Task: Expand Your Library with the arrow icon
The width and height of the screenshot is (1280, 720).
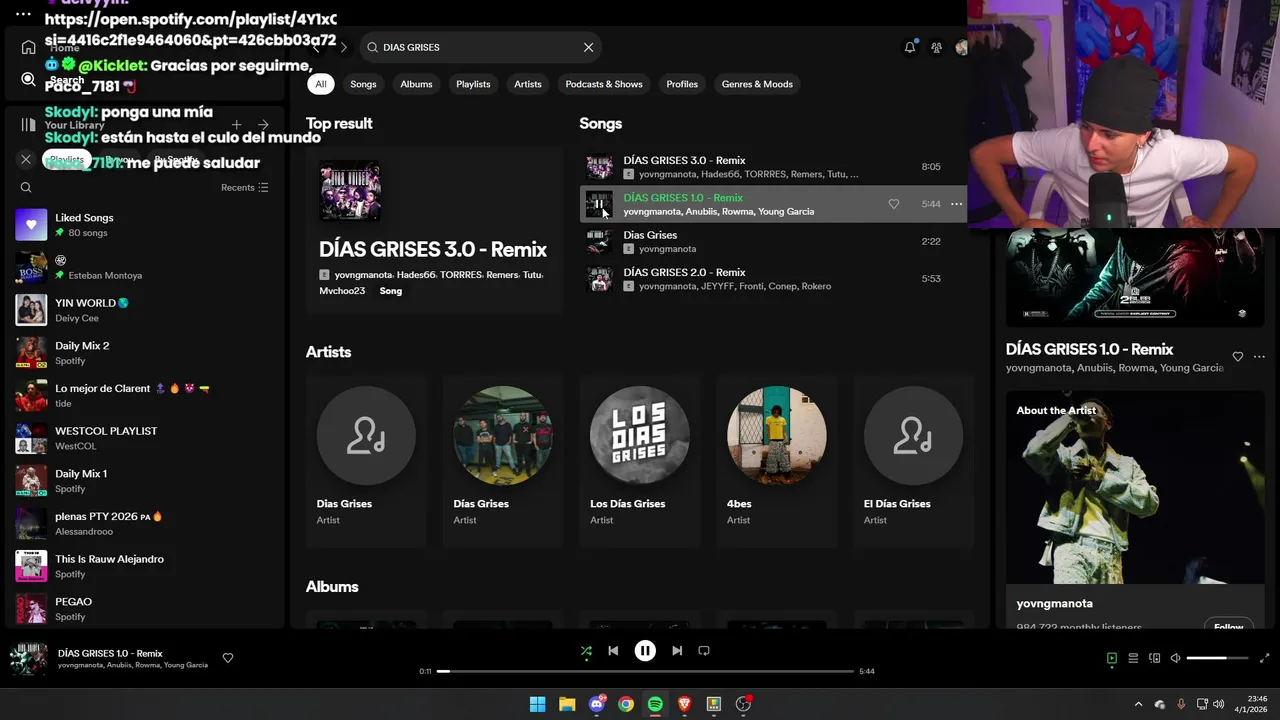Action: (263, 125)
